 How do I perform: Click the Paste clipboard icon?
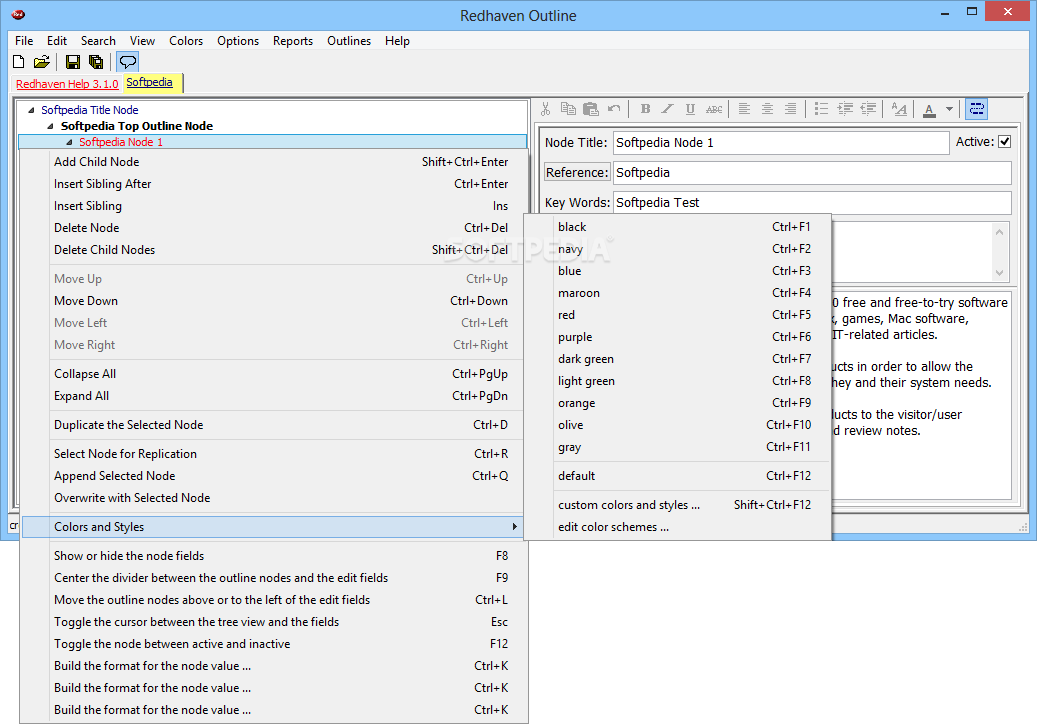pyautogui.click(x=591, y=109)
